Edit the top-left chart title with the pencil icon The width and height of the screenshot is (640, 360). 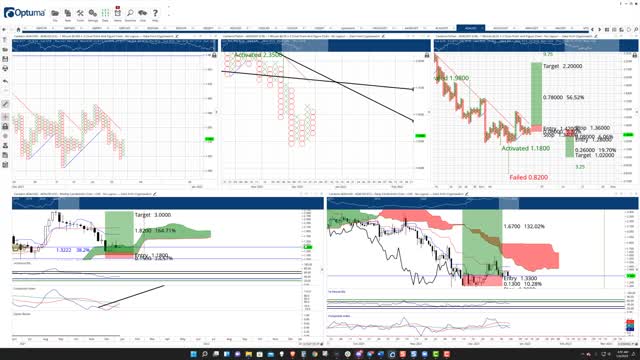point(178,36)
